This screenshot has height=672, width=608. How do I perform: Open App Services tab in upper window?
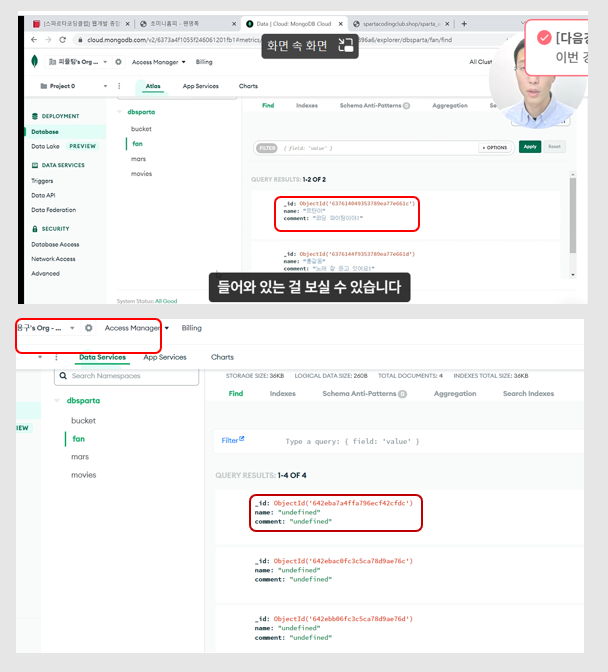click(x=201, y=86)
